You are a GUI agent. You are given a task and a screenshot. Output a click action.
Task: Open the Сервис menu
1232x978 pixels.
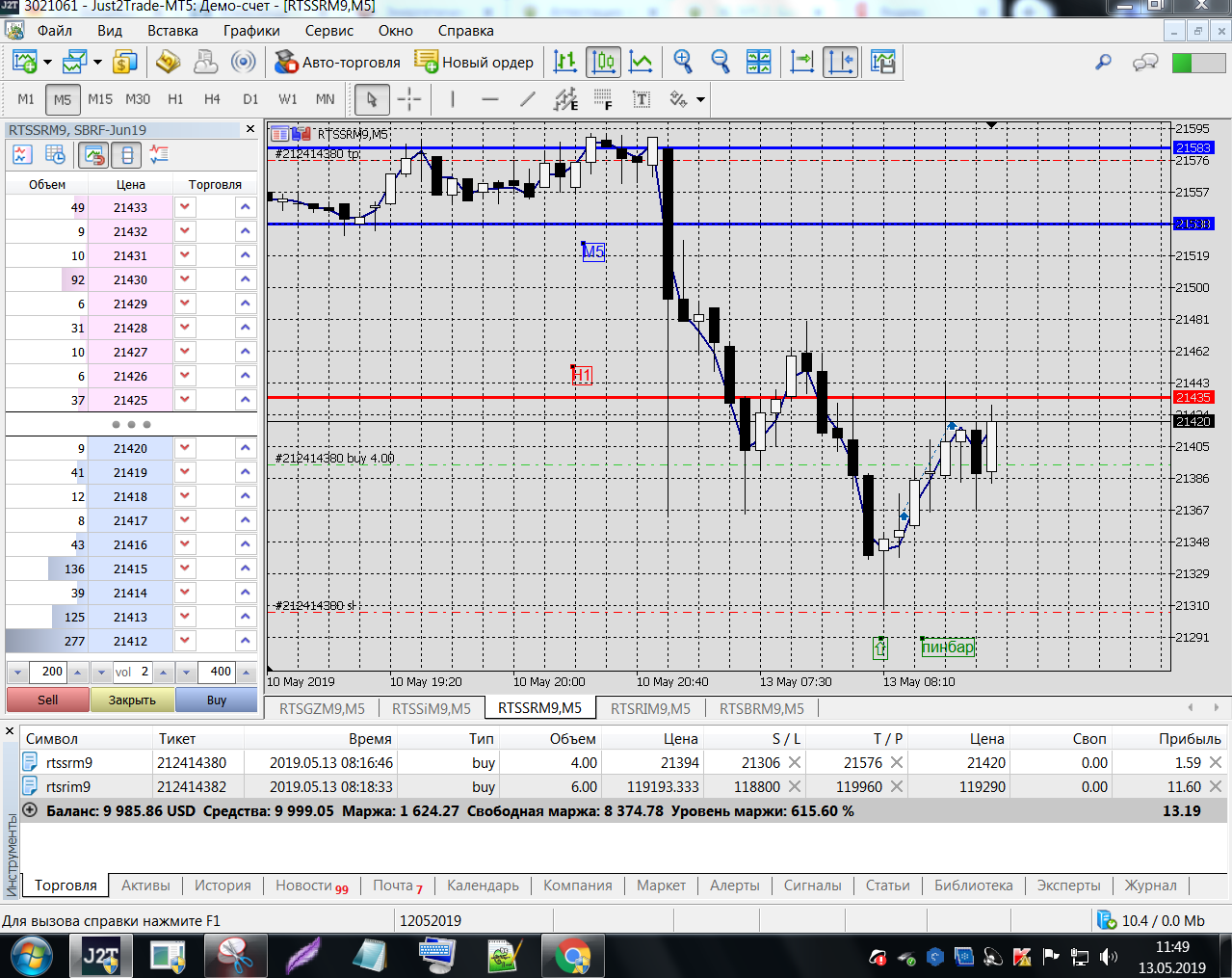[328, 30]
